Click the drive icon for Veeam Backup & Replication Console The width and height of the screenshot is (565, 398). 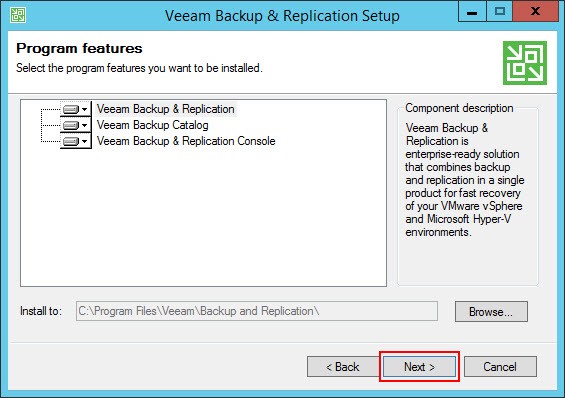pos(71,141)
